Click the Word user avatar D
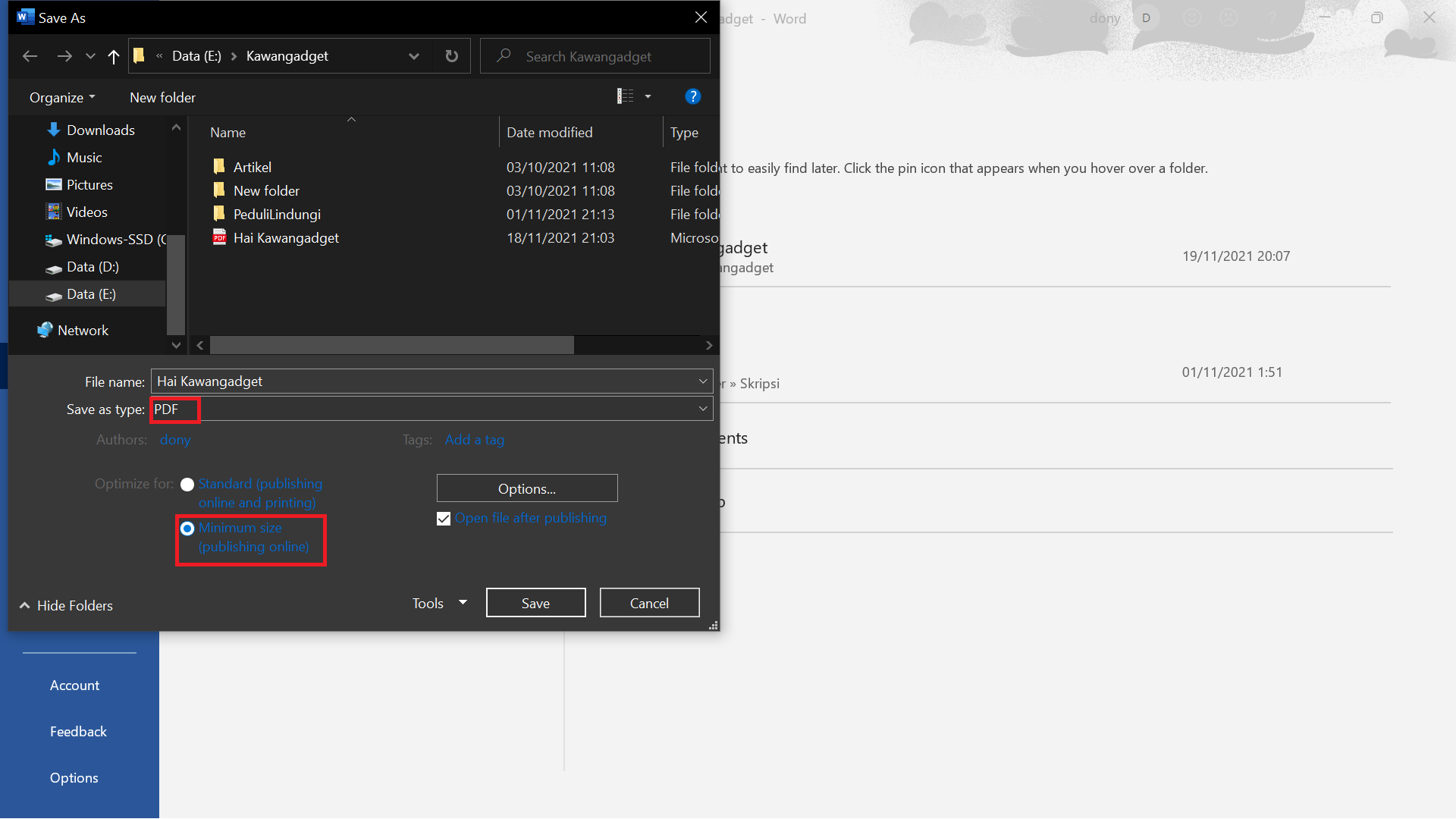 (x=1146, y=18)
